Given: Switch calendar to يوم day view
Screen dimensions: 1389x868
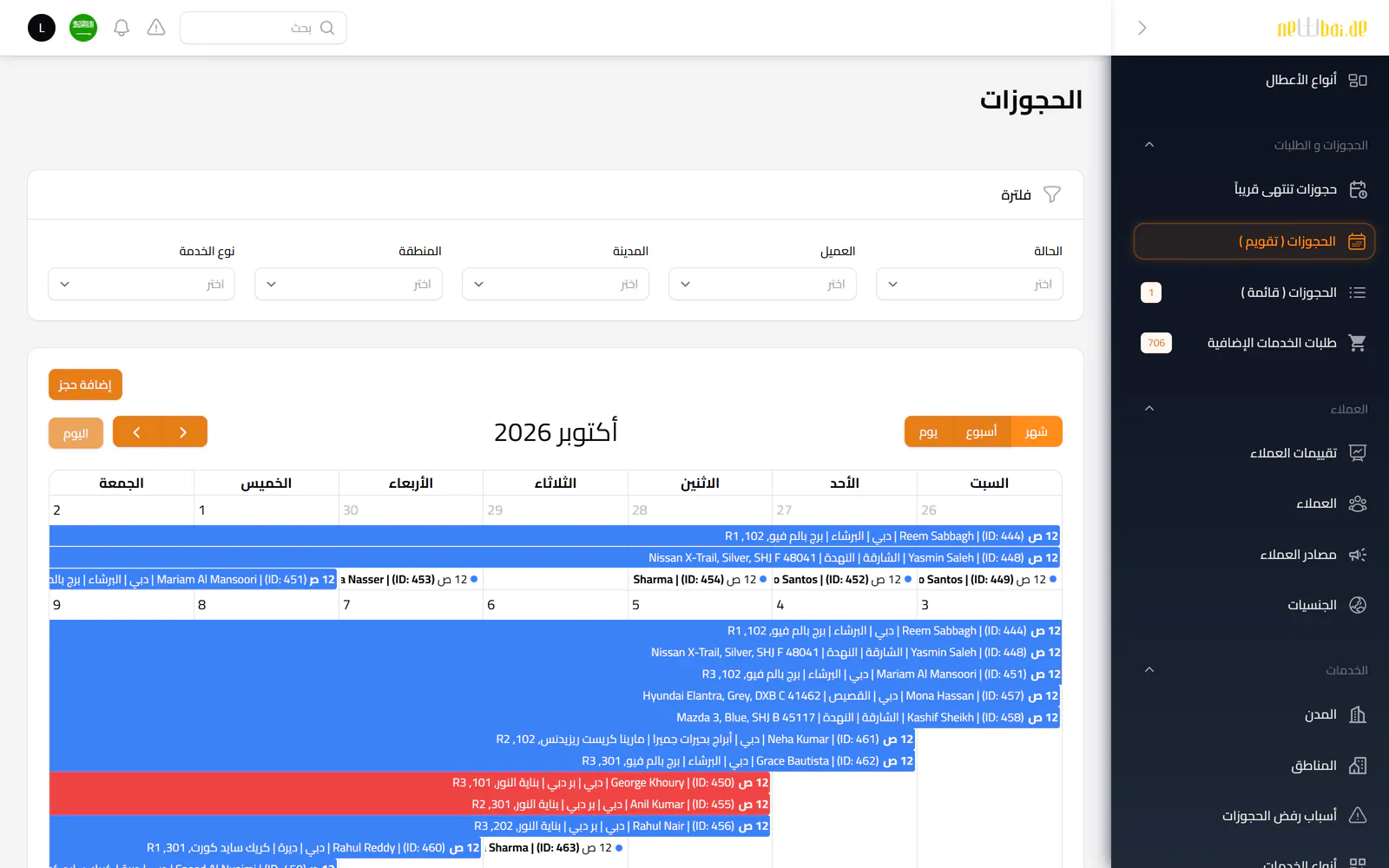Looking at the screenshot, I should (929, 432).
